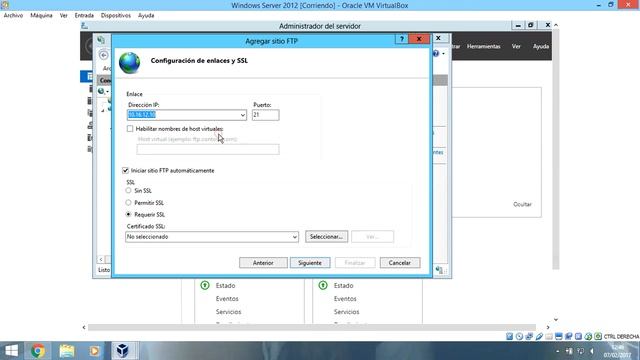The height and width of the screenshot is (360, 640).
Task: Open the Dirección IP dropdown
Action: click(x=242, y=115)
